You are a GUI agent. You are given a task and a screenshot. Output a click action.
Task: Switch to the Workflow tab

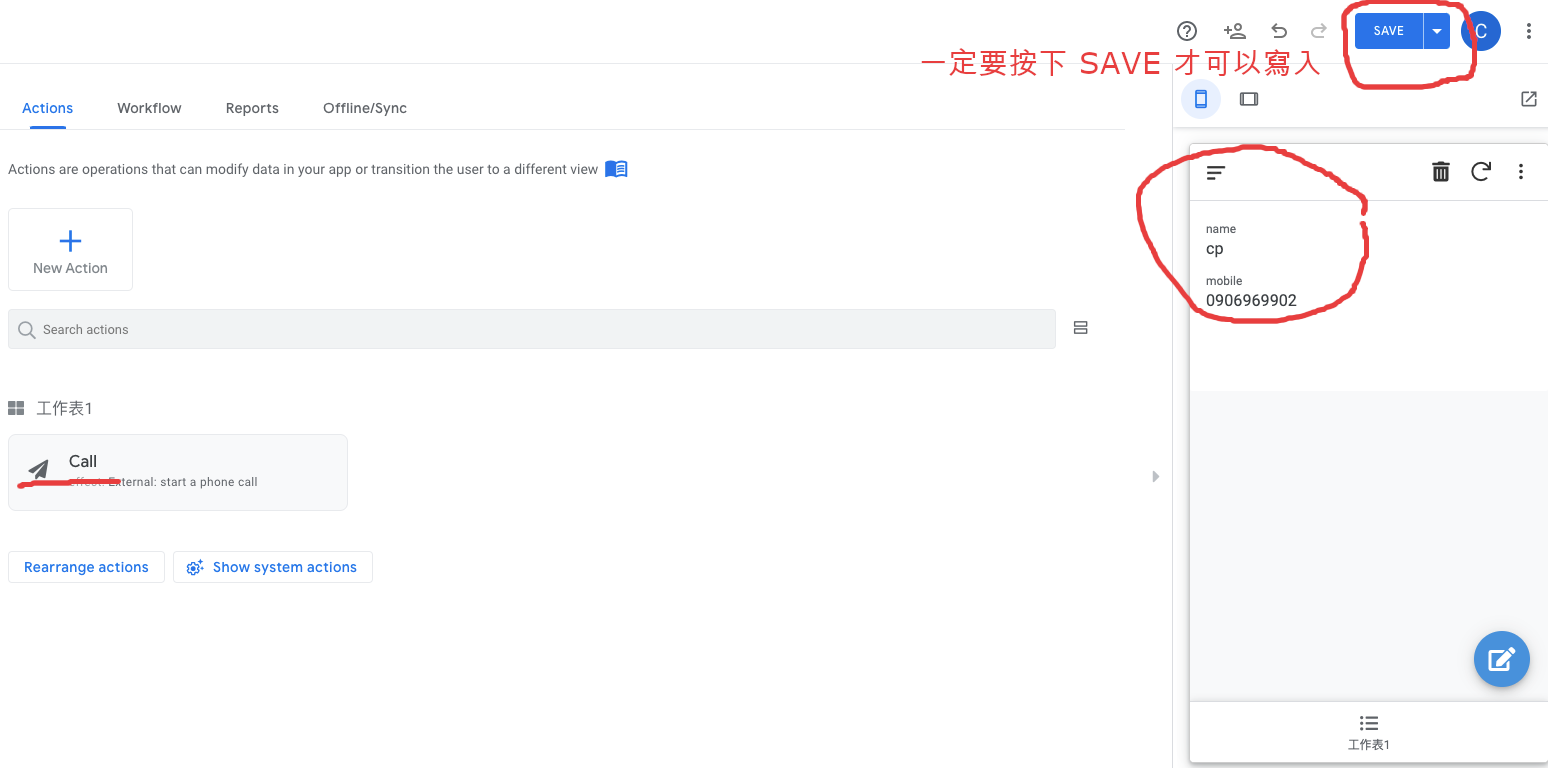149,108
